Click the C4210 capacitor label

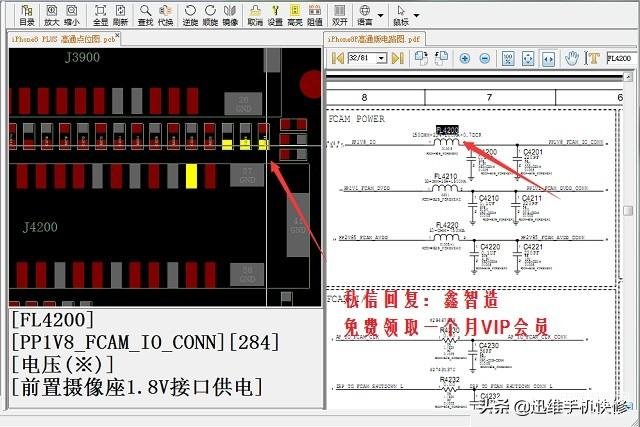point(489,198)
